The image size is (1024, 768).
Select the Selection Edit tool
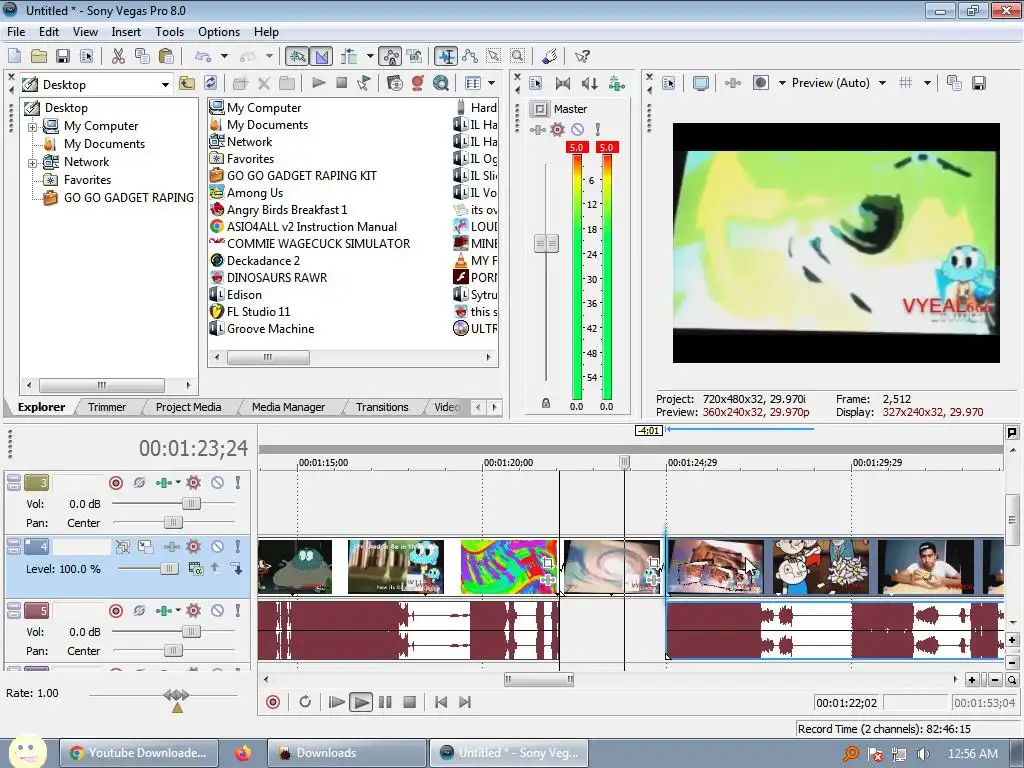tap(494, 56)
